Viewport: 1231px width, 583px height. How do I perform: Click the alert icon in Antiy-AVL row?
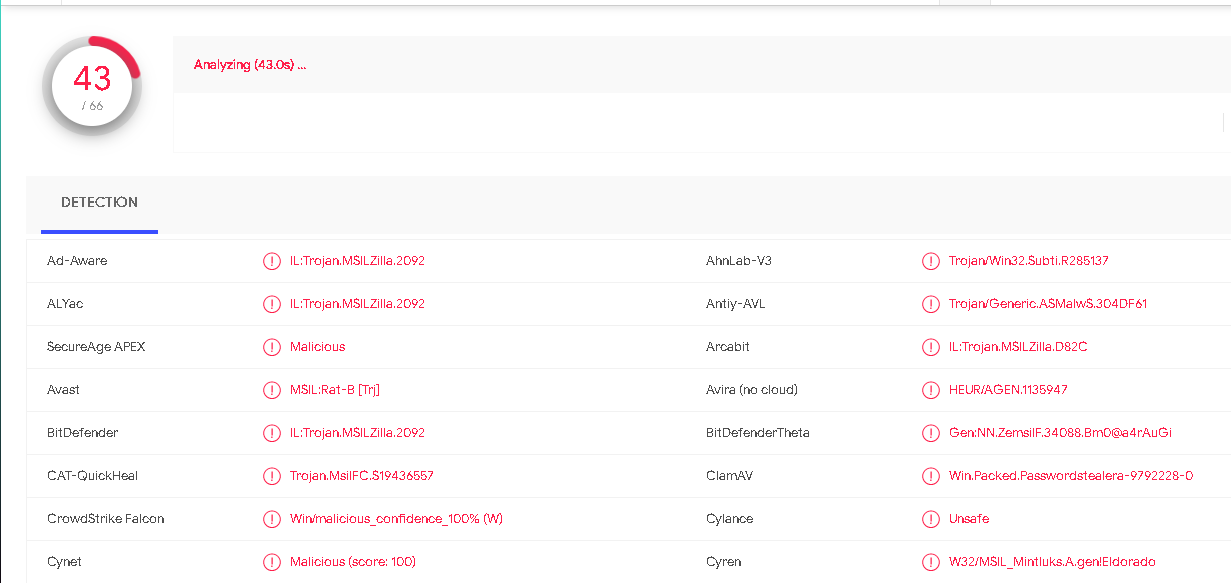coord(930,304)
